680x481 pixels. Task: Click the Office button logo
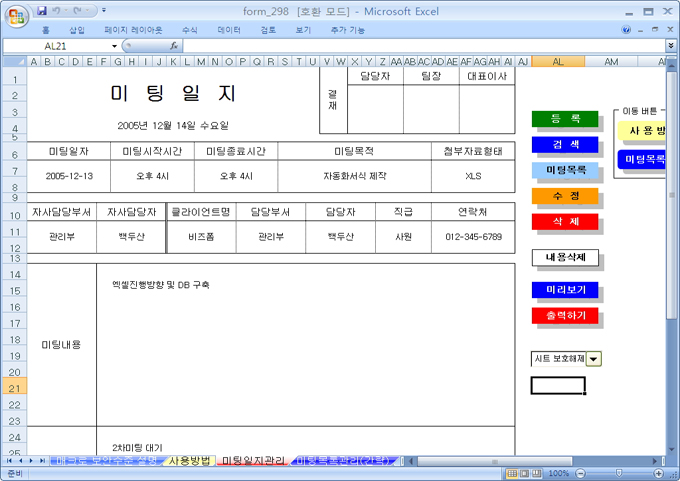coord(17,17)
